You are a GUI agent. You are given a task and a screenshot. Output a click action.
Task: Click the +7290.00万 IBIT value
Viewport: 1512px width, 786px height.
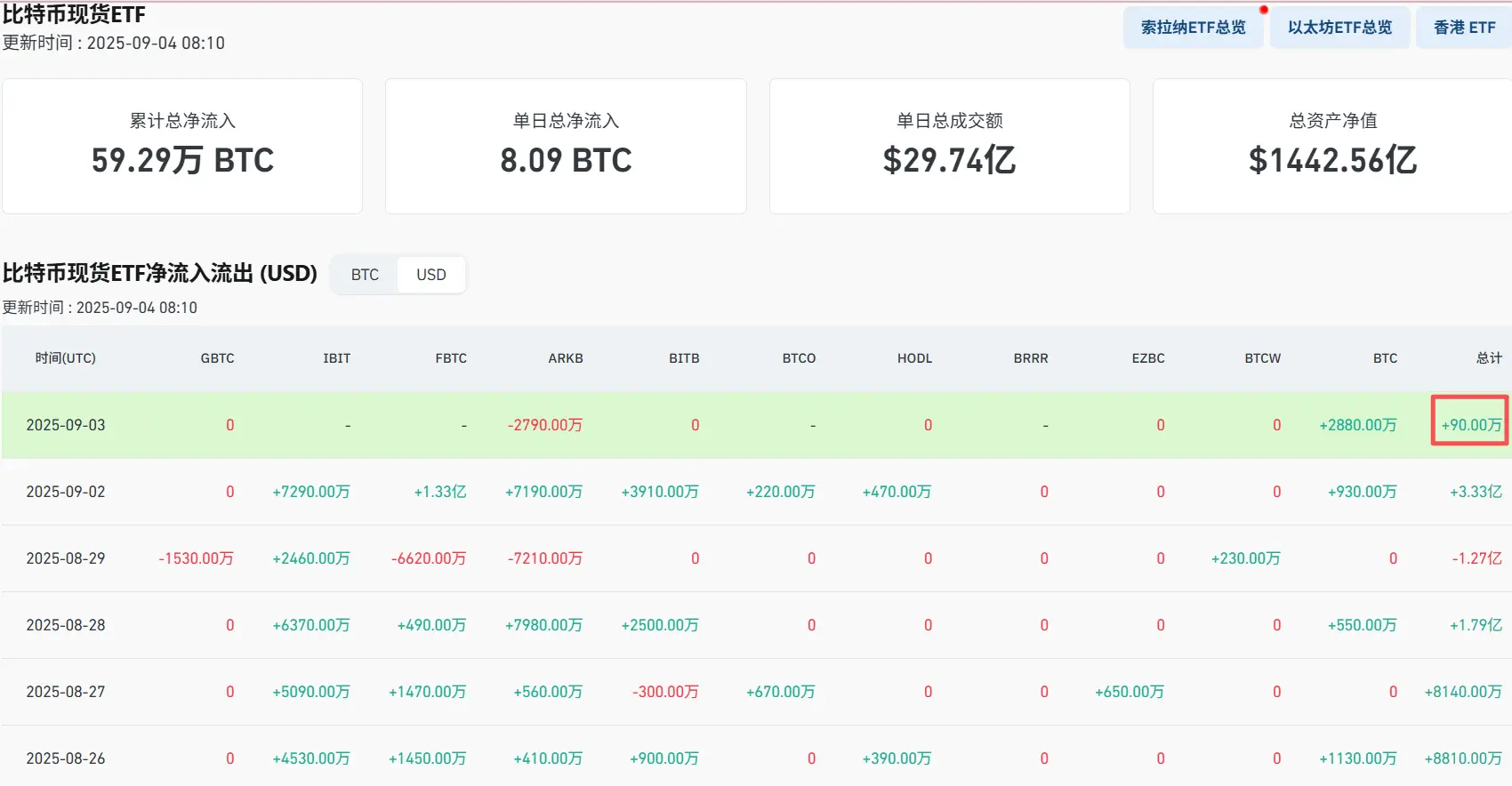311,492
